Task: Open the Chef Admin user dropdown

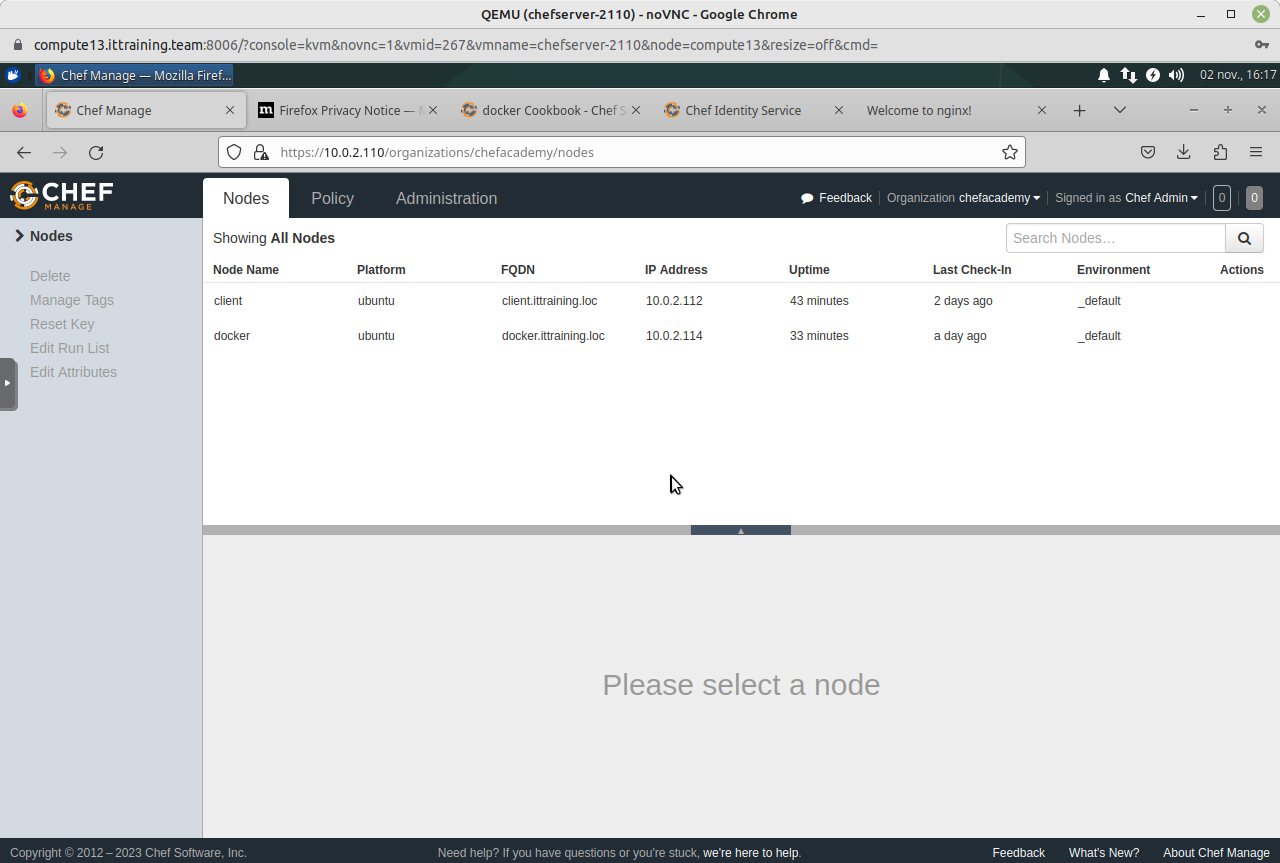Action: pyautogui.click(x=1160, y=198)
